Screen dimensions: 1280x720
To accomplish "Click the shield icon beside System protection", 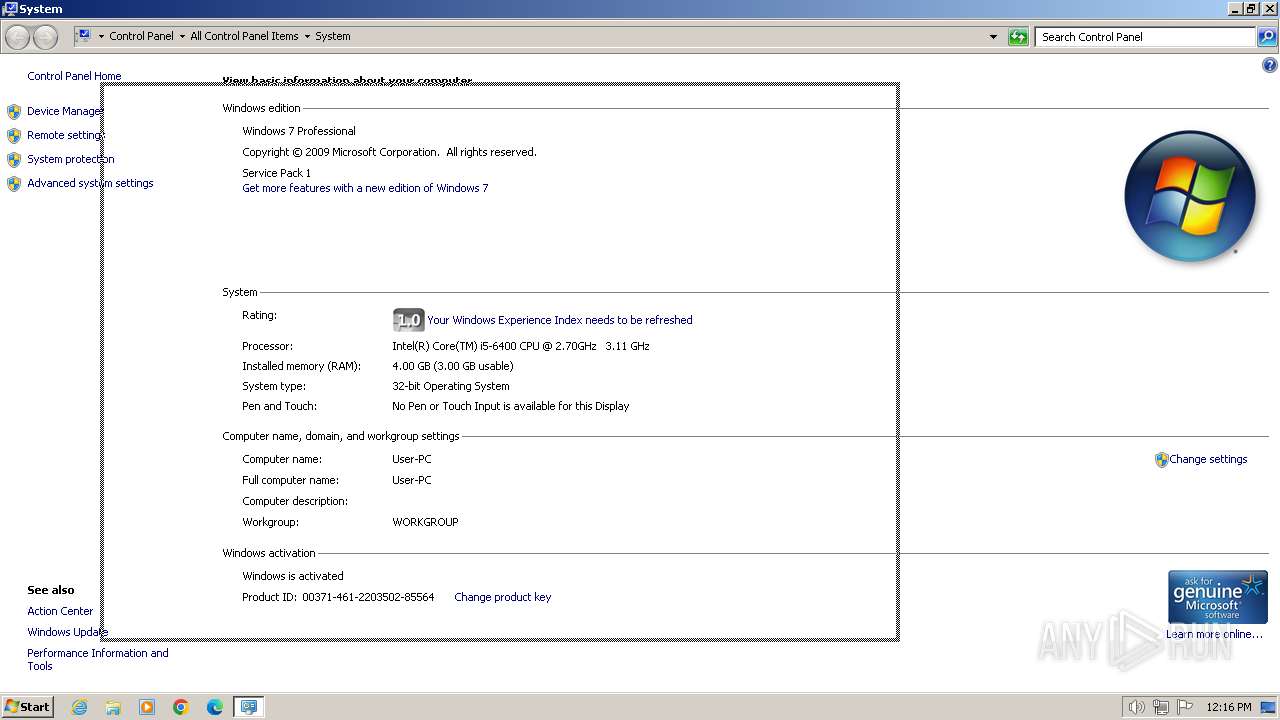I will [14, 159].
